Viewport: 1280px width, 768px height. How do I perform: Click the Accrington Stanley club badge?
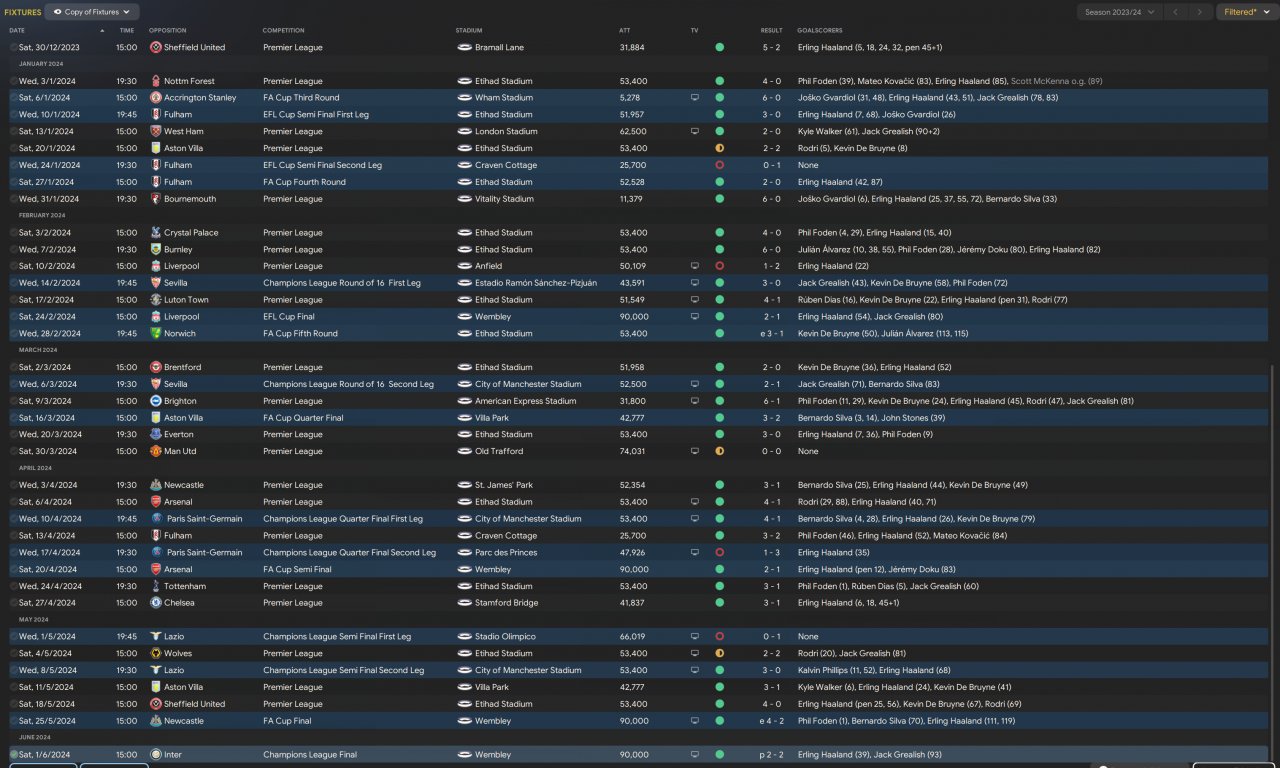pos(156,98)
